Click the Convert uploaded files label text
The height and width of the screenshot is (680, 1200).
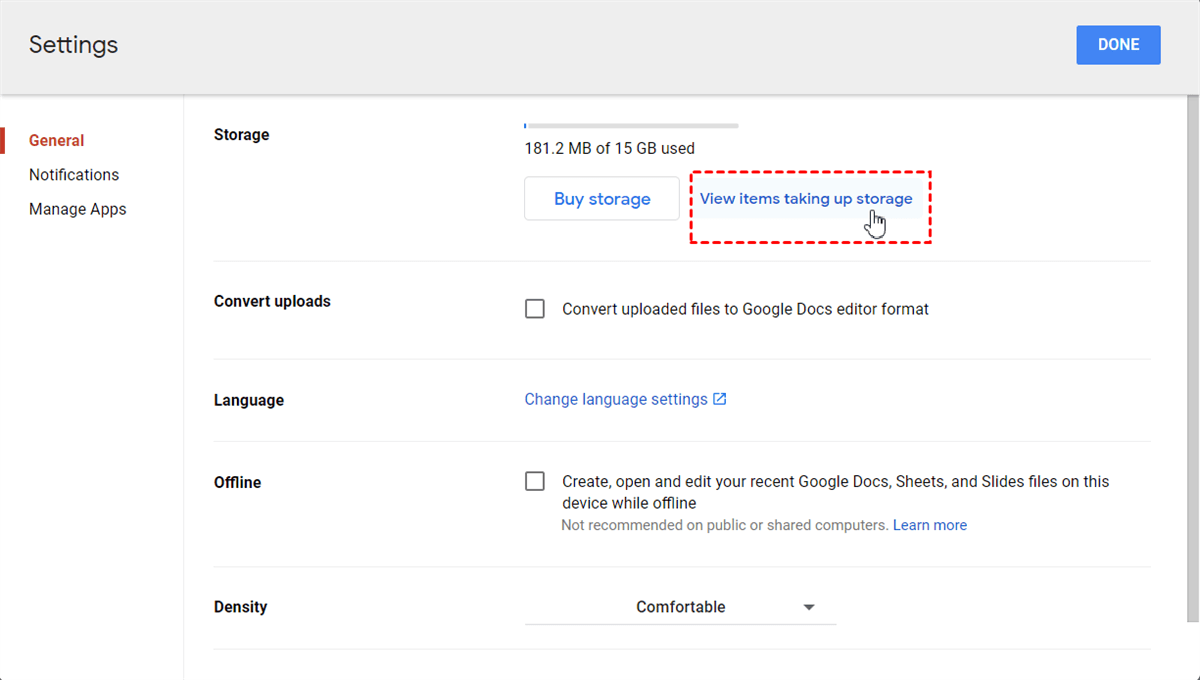click(x=745, y=309)
